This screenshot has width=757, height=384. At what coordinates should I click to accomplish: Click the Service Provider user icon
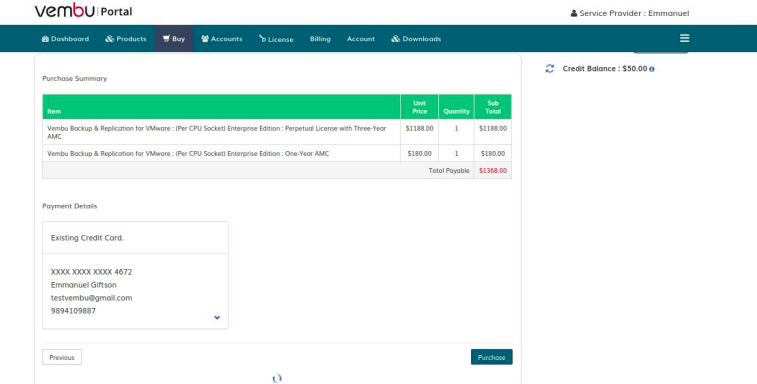574,14
